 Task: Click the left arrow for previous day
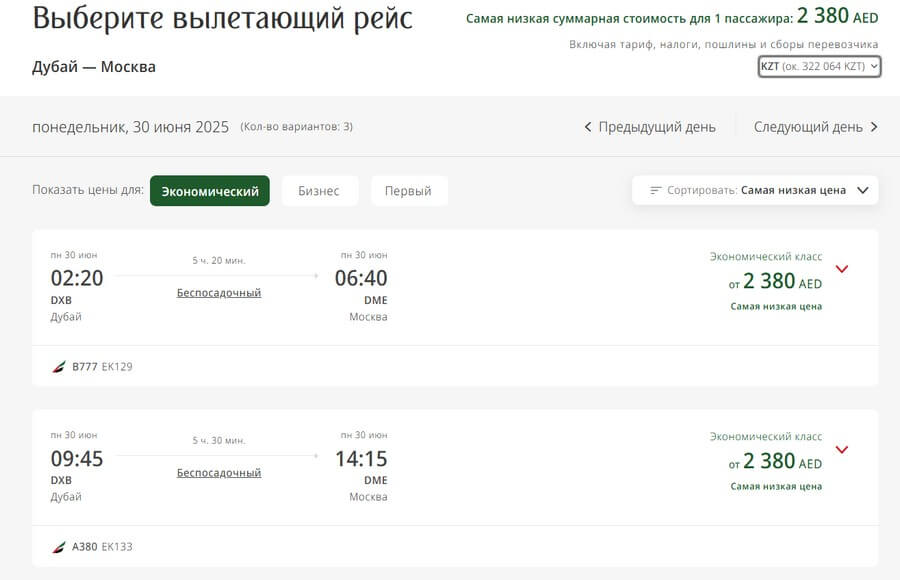coord(588,127)
